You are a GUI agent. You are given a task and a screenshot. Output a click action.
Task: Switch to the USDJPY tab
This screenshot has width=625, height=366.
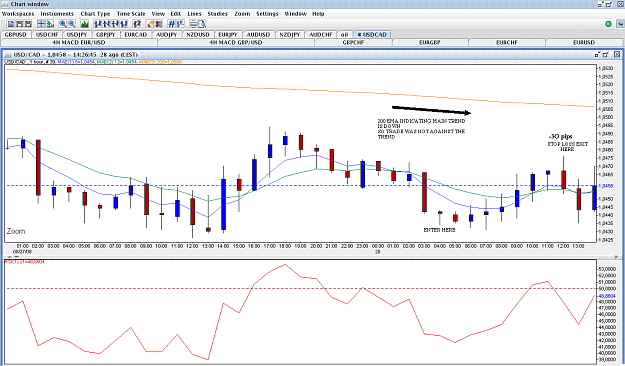77,35
